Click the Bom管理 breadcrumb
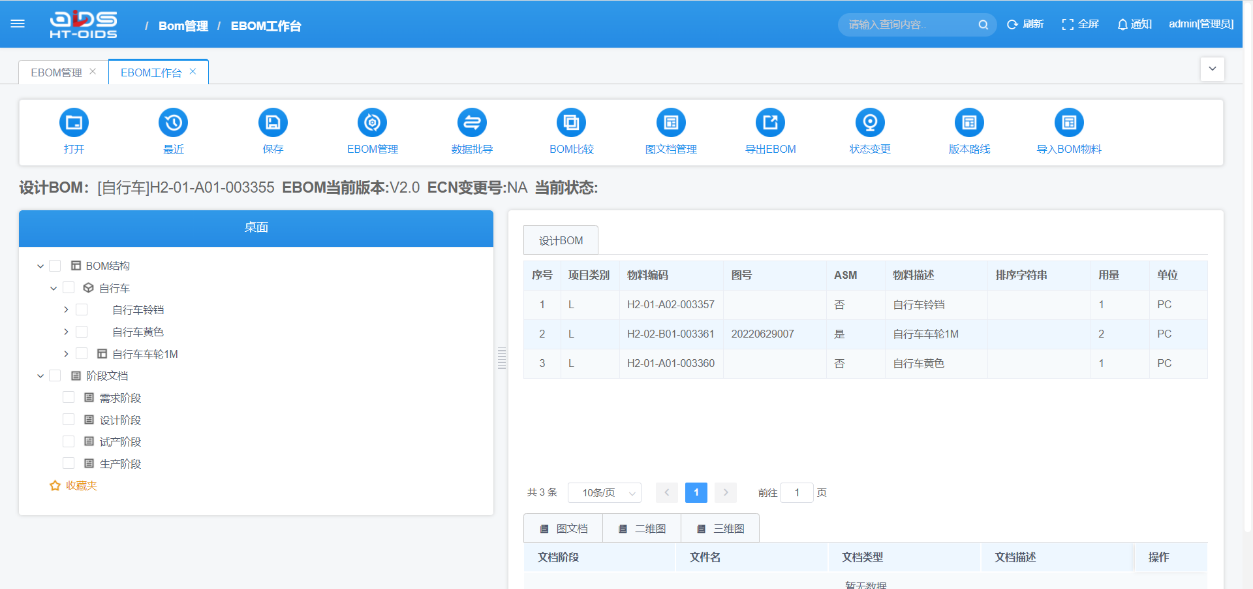This screenshot has height=589, width=1253. (x=183, y=26)
